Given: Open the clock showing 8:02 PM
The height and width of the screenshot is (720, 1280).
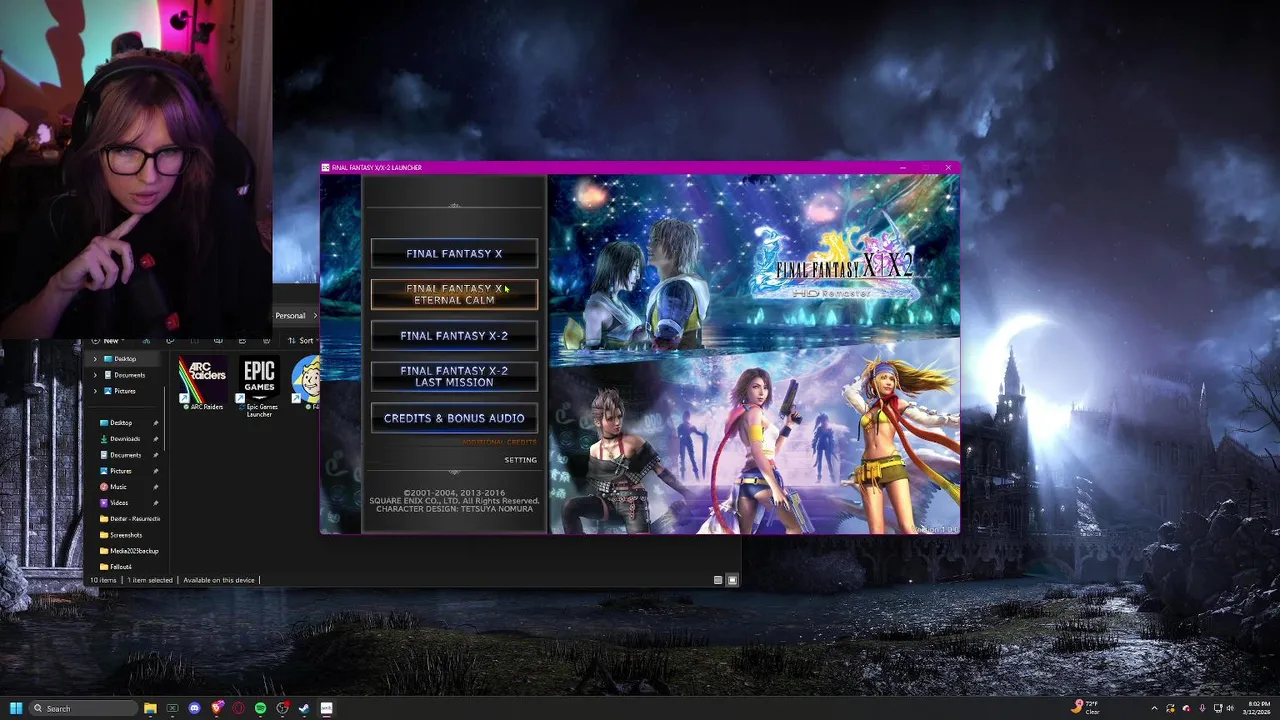Looking at the screenshot, I should click(x=1258, y=708).
